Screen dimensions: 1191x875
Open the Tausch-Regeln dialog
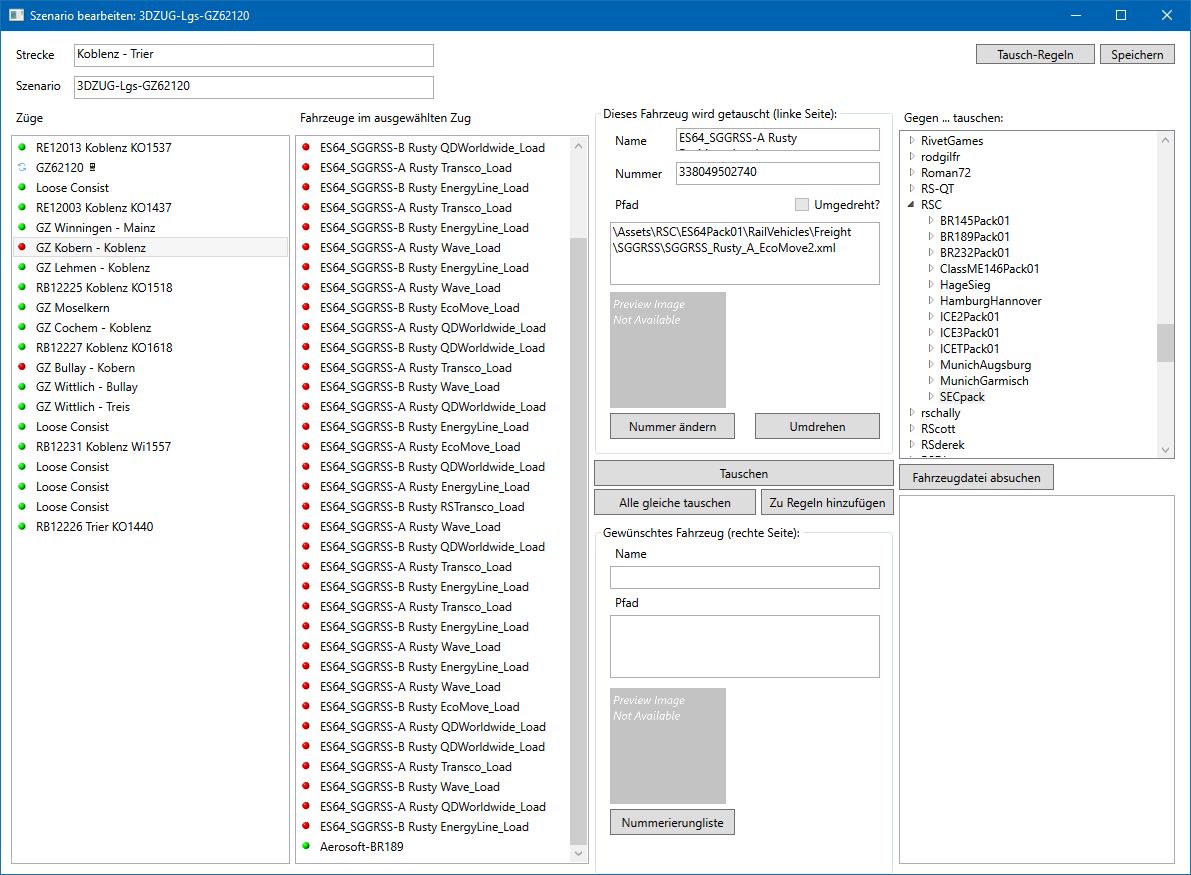[x=1035, y=54]
